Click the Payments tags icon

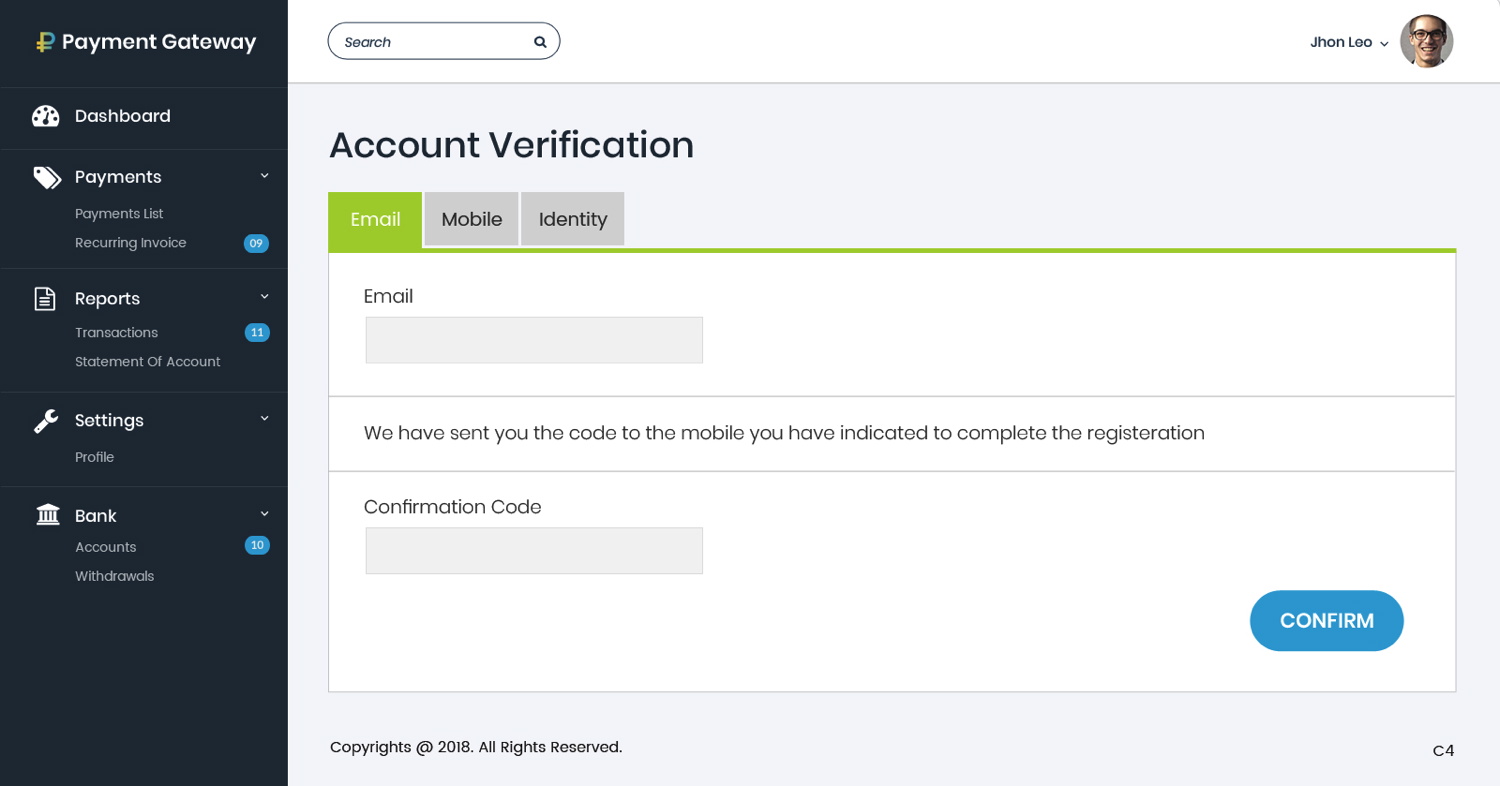47,177
